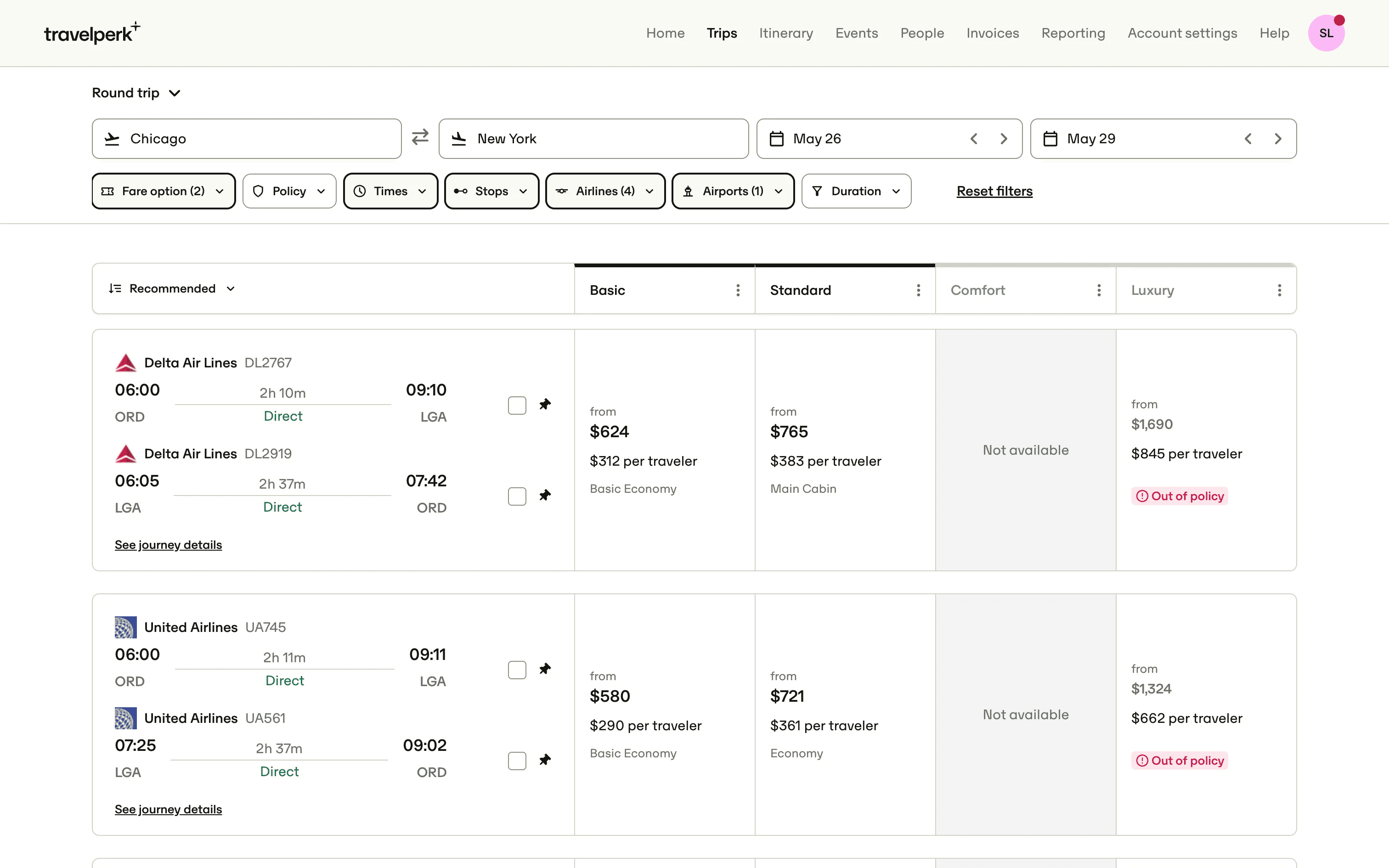Screen dimensions: 1389x868
Task: Pin the United UA561 flight
Action: (x=545, y=760)
